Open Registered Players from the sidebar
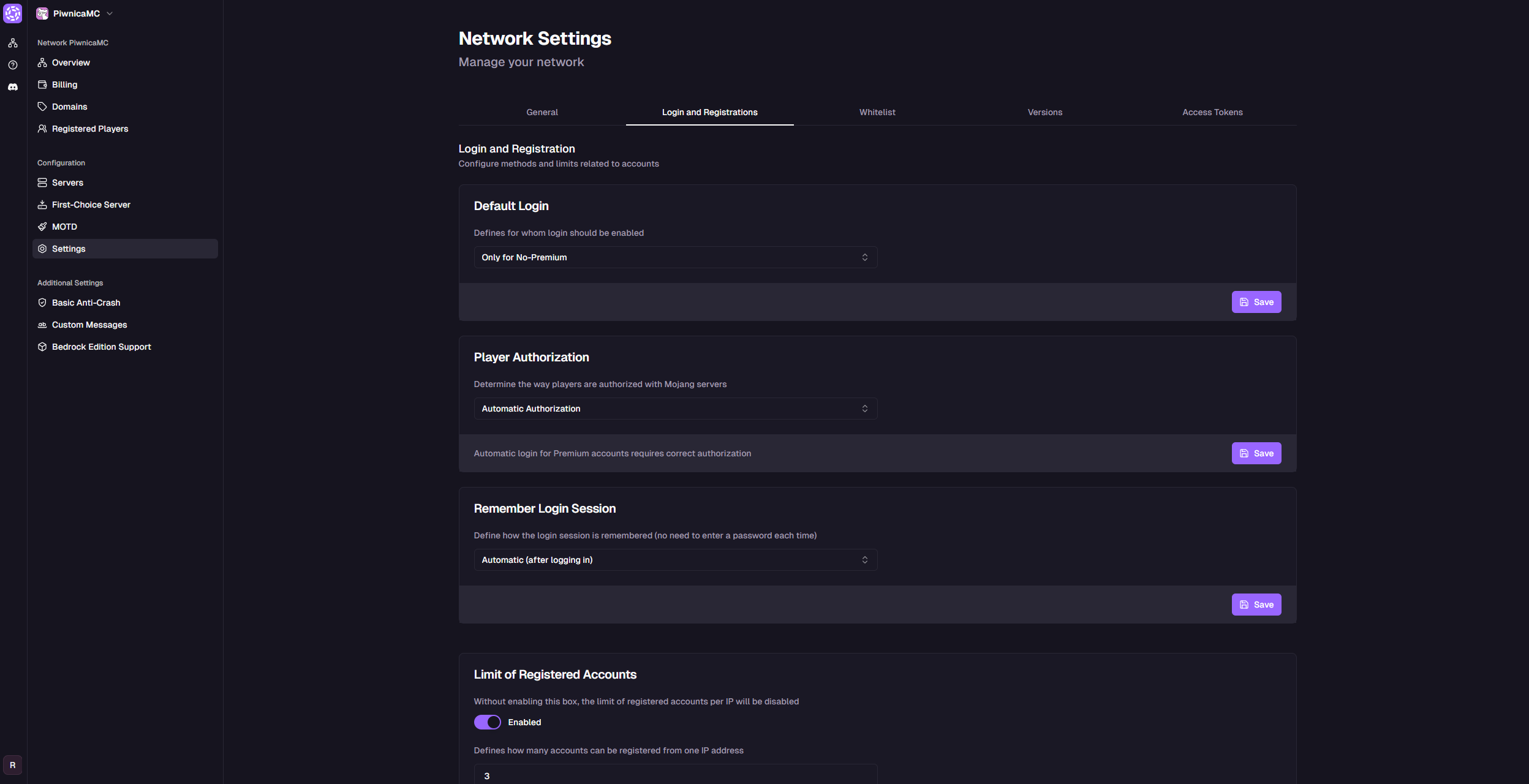1529x784 pixels. tap(89, 129)
